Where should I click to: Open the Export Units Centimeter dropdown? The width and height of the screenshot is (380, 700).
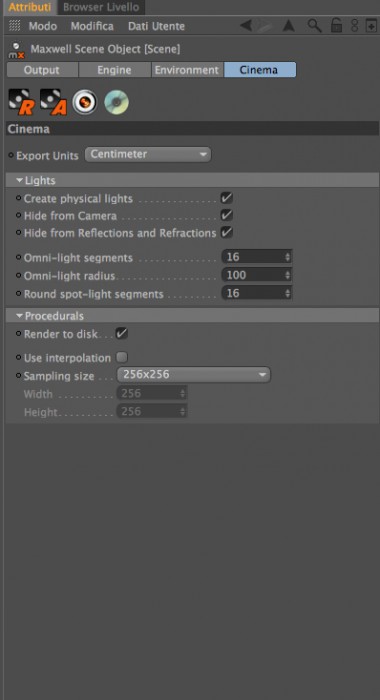pyautogui.click(x=148, y=154)
